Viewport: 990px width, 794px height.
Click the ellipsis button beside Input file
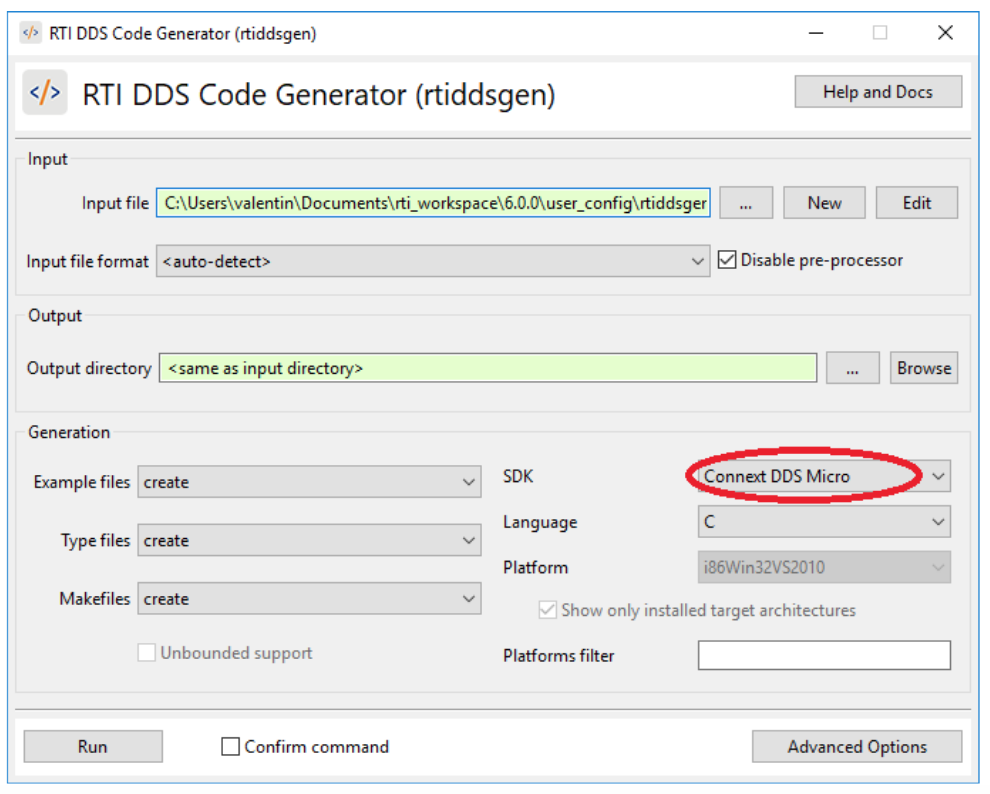click(745, 203)
